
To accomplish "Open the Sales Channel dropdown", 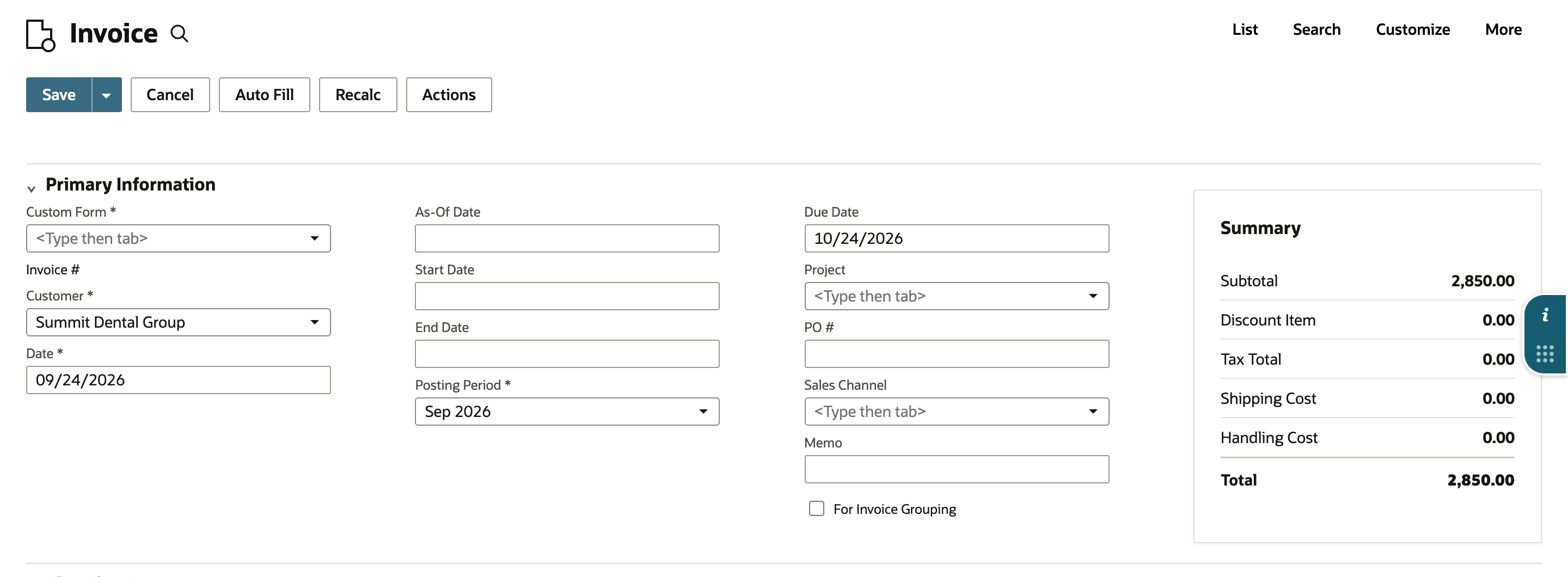I will coord(956,412).
